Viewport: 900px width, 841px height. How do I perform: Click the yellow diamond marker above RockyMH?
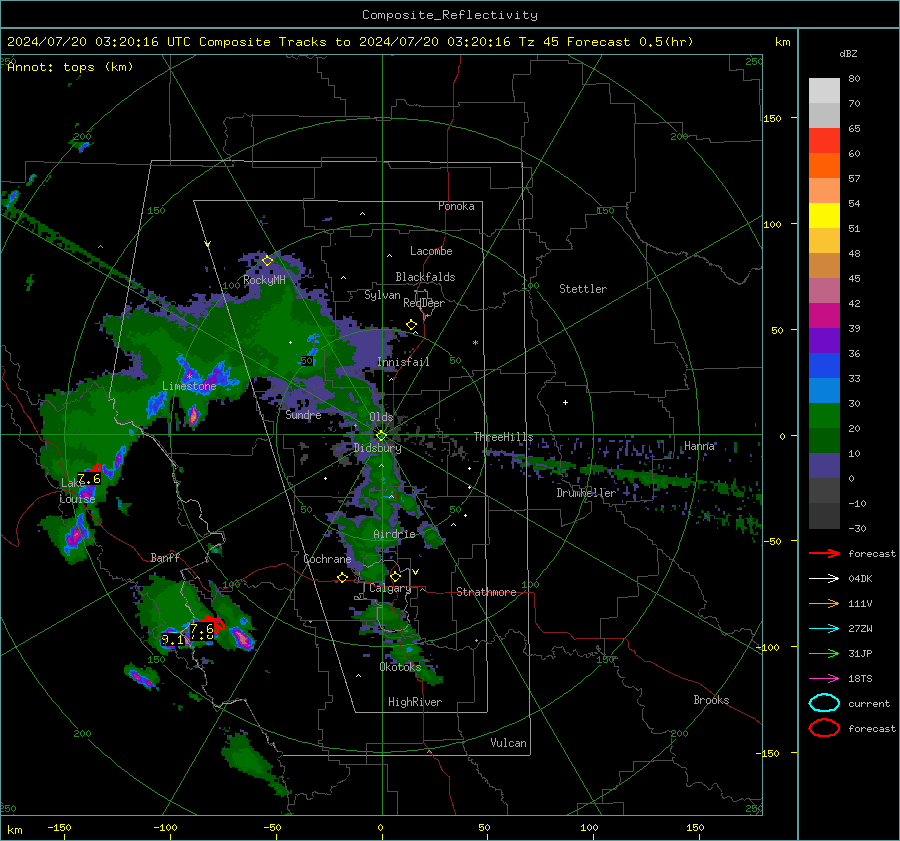coord(267,261)
